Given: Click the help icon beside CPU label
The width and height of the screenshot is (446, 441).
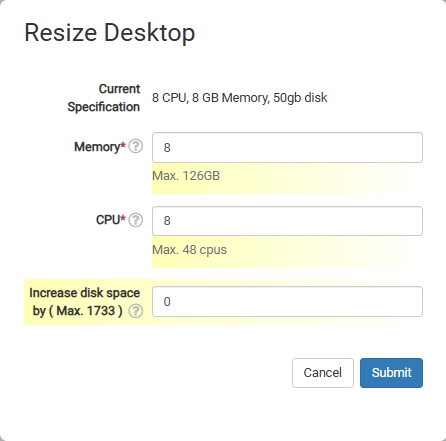Looking at the screenshot, I should coord(136,220).
